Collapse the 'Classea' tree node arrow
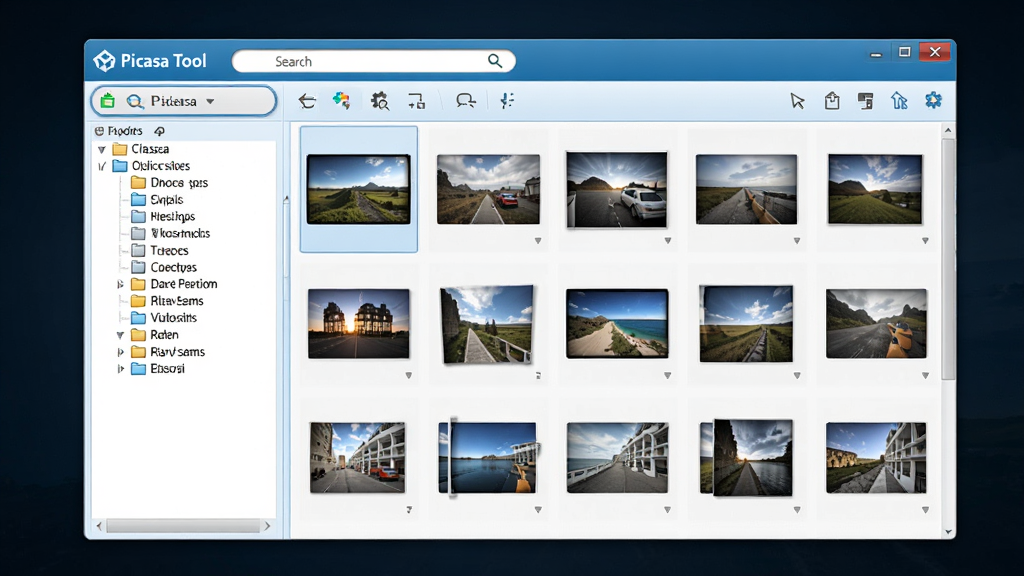Screen dimensions: 1024x576 click(102, 150)
